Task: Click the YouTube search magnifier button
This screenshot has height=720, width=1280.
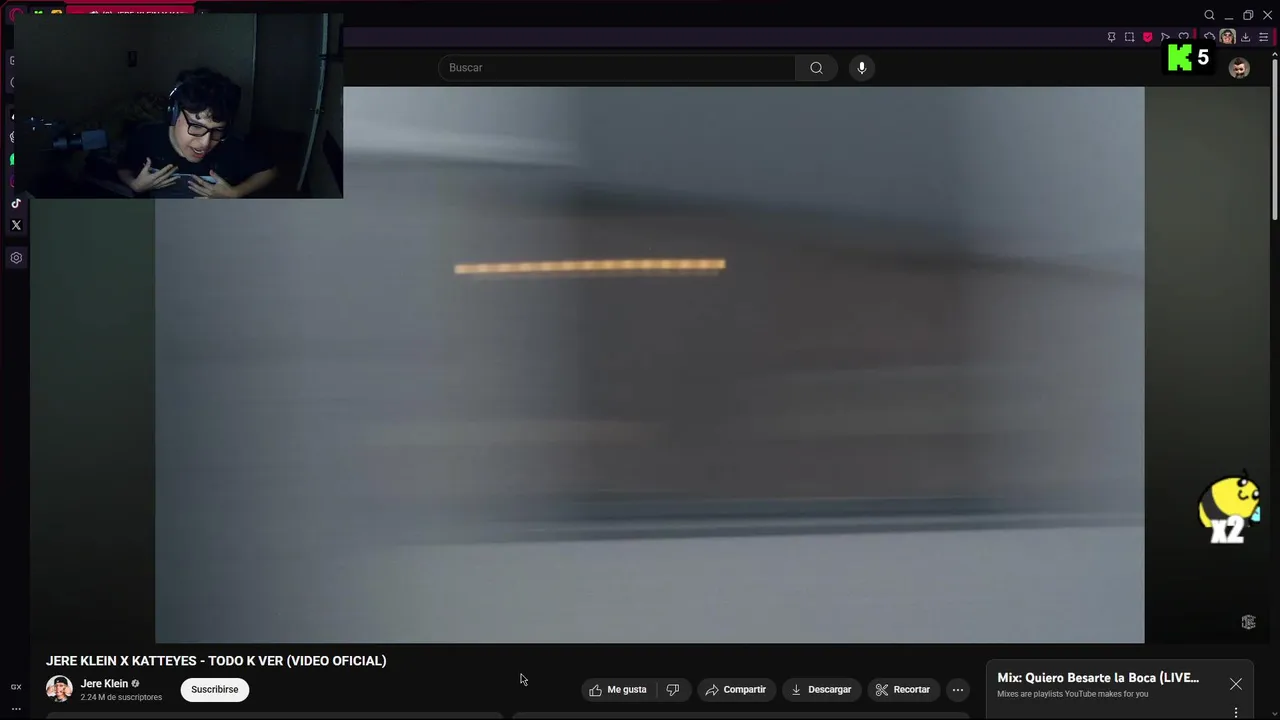Action: click(816, 68)
